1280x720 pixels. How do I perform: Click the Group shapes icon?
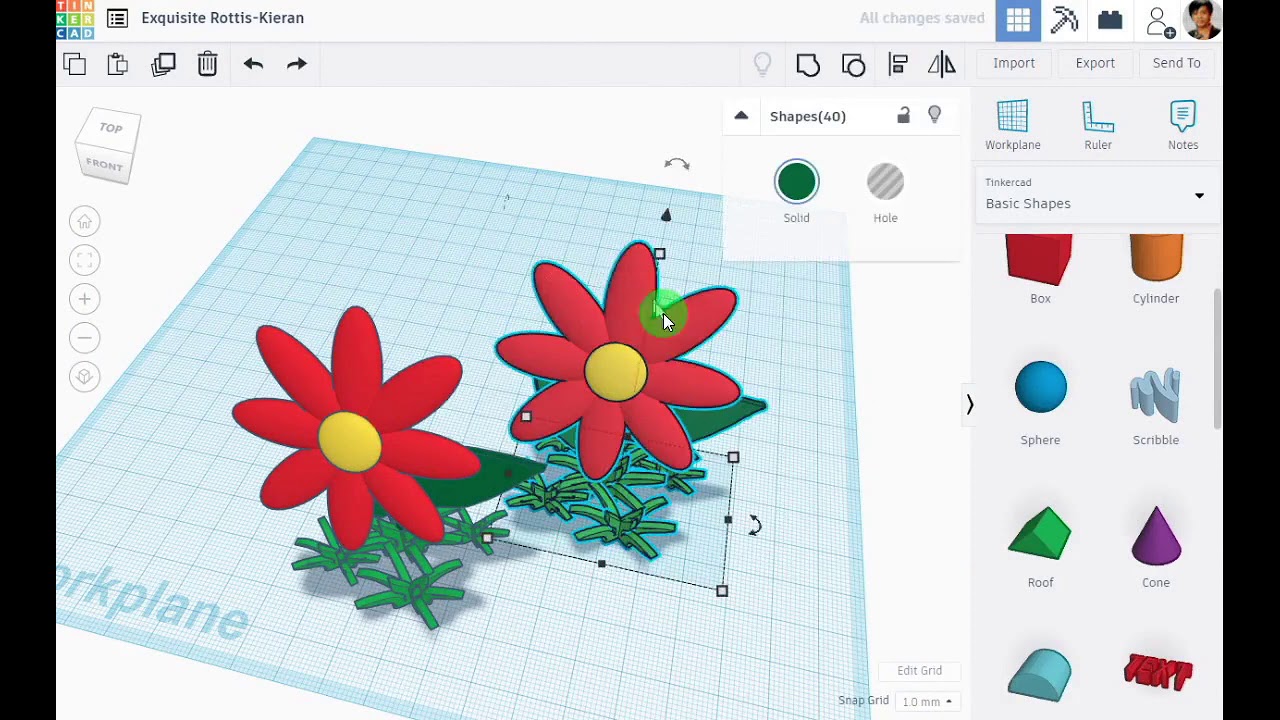pos(808,65)
